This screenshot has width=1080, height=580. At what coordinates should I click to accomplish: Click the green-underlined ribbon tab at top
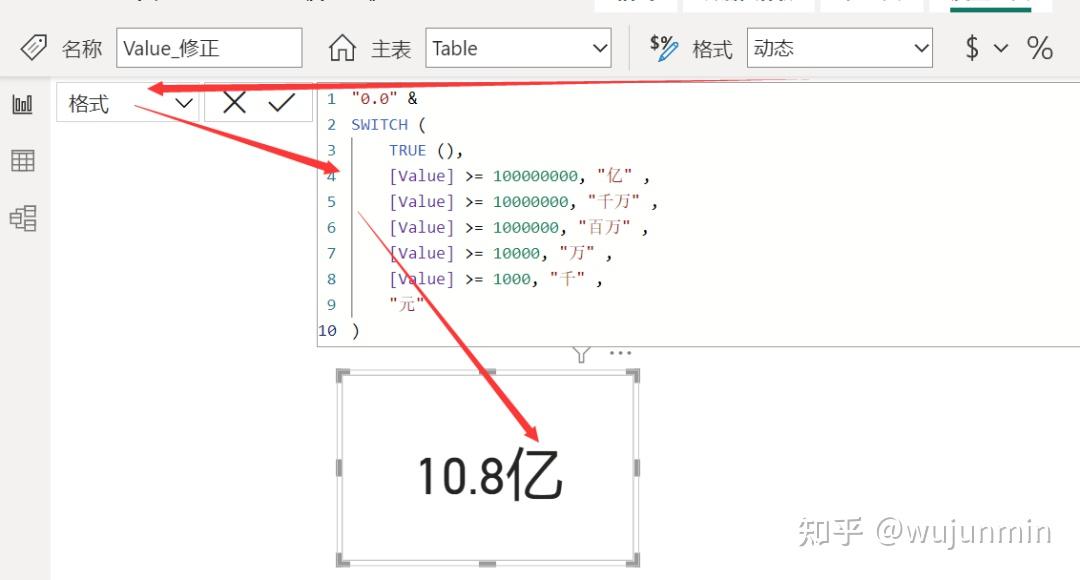pos(988,4)
